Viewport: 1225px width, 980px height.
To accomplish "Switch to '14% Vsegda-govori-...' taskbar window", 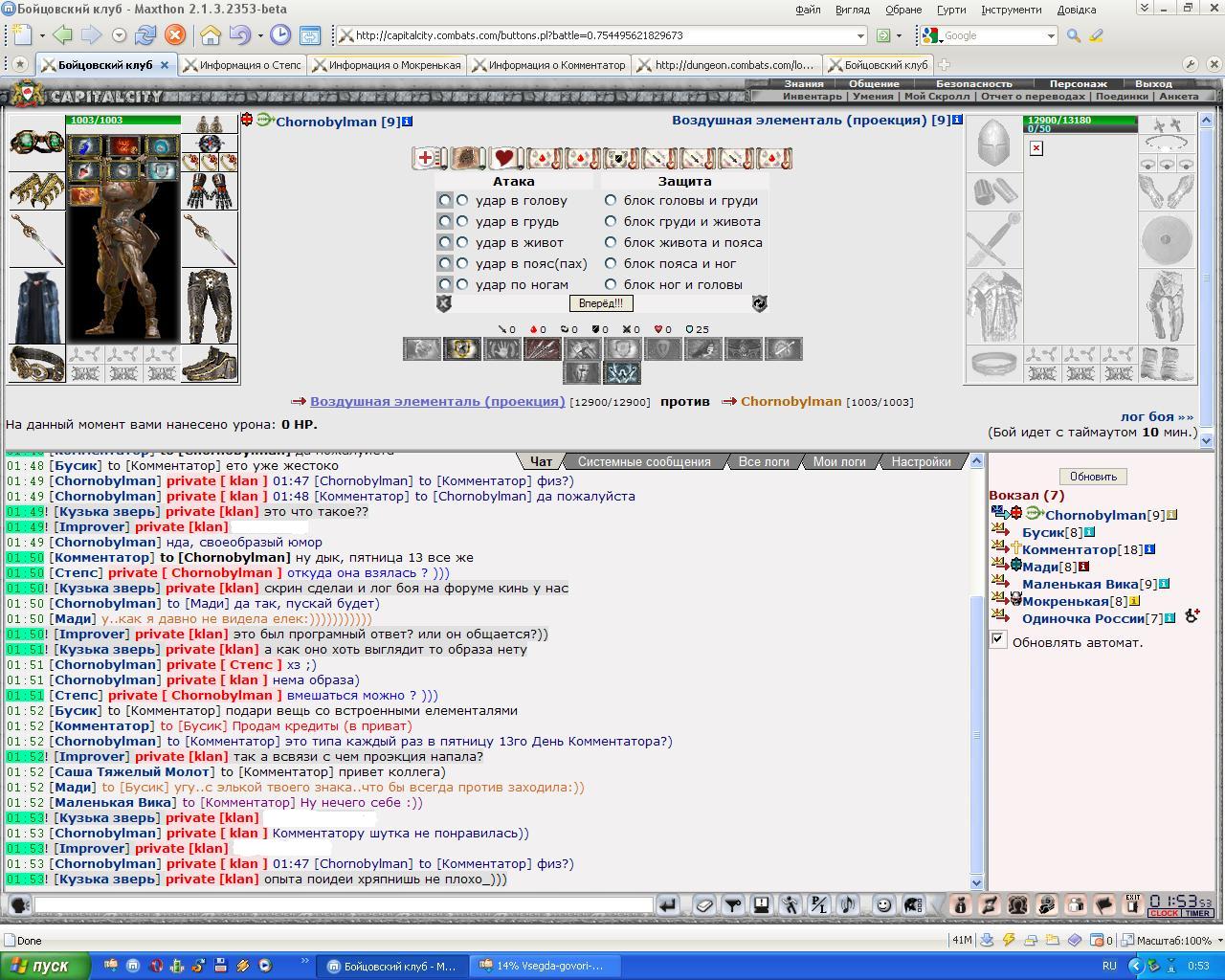I will [543, 966].
